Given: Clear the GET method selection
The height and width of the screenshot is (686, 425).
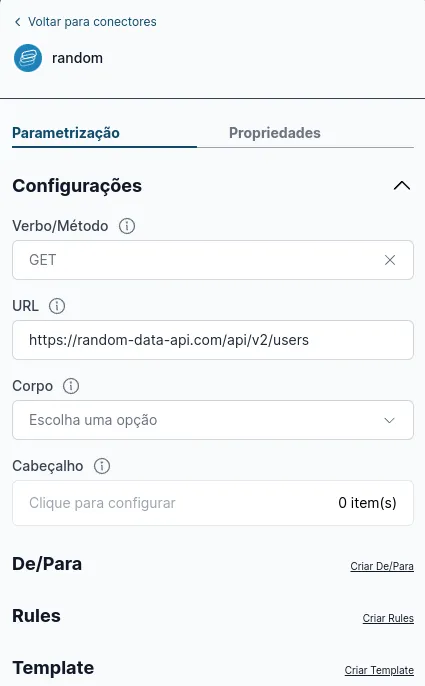Looking at the screenshot, I should coord(390,260).
